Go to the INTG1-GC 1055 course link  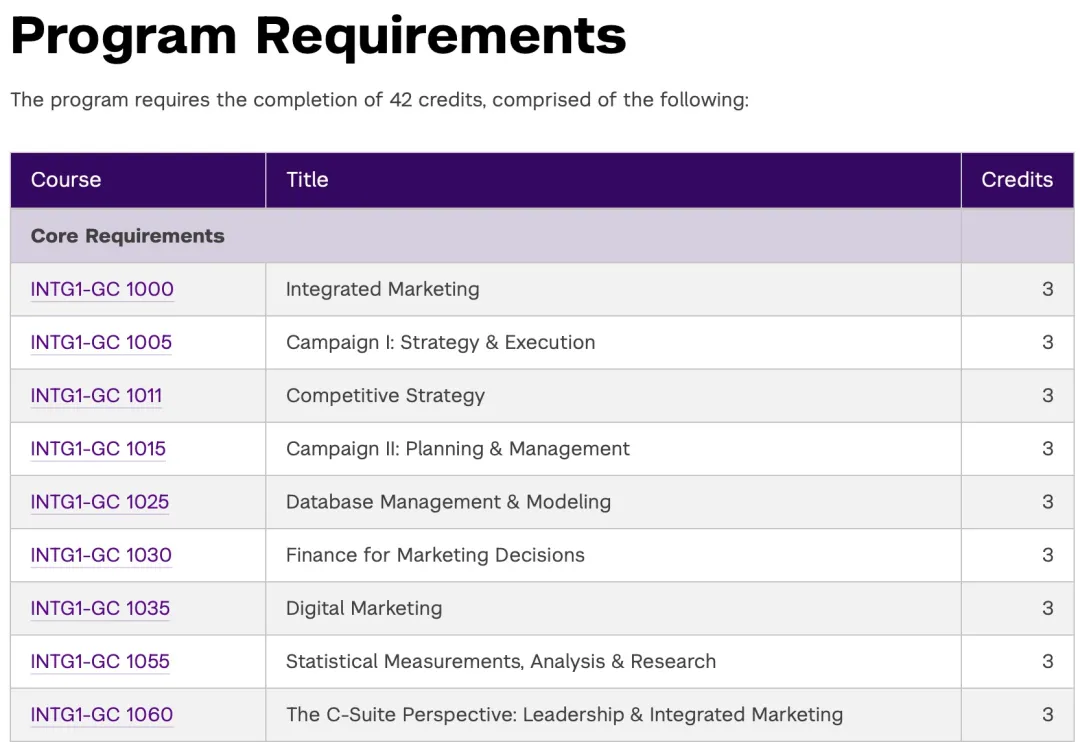(x=100, y=660)
